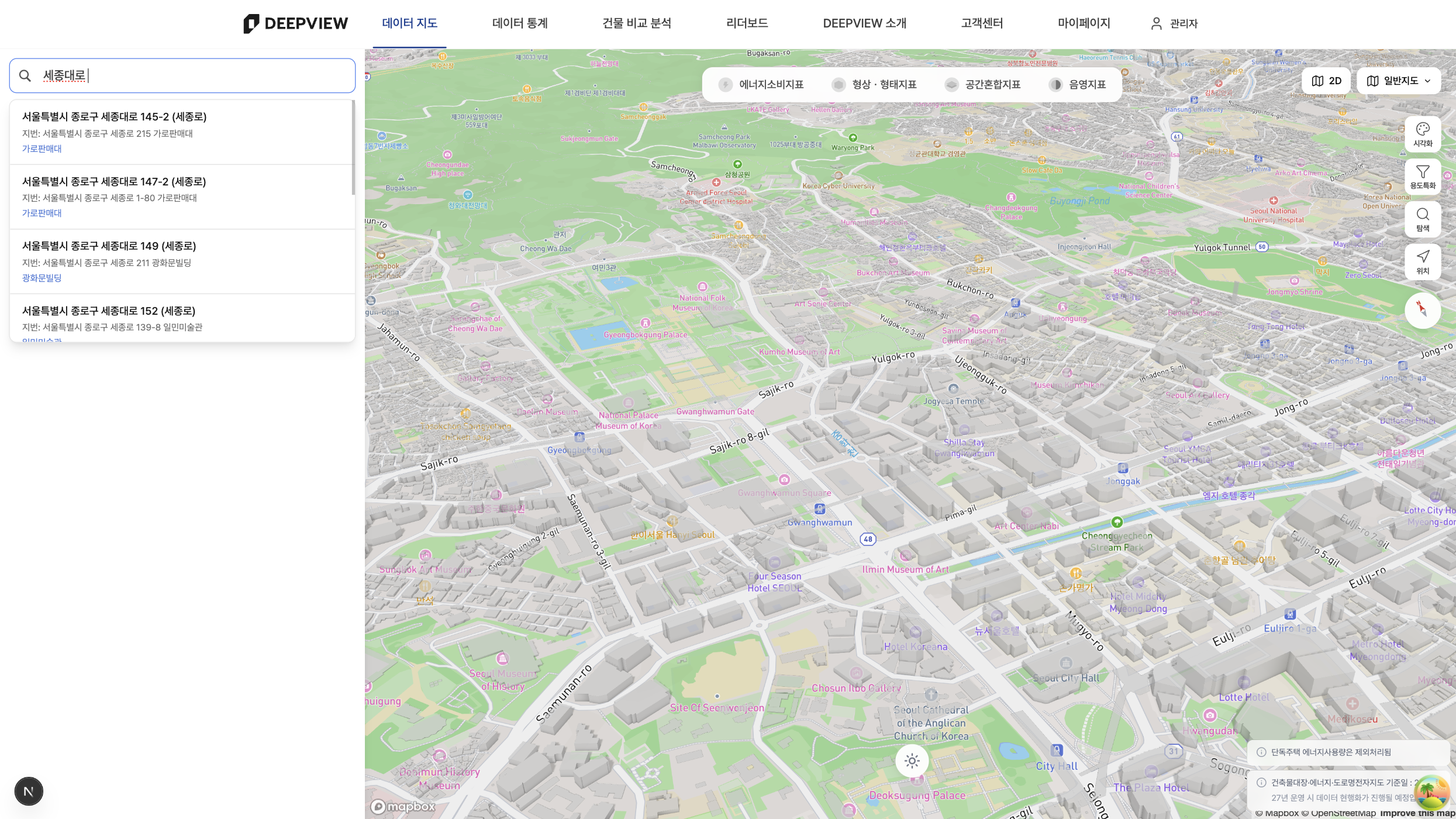This screenshot has height=819, width=1456.
Task: Open the 탐색 search tool
Action: pyautogui.click(x=1423, y=220)
